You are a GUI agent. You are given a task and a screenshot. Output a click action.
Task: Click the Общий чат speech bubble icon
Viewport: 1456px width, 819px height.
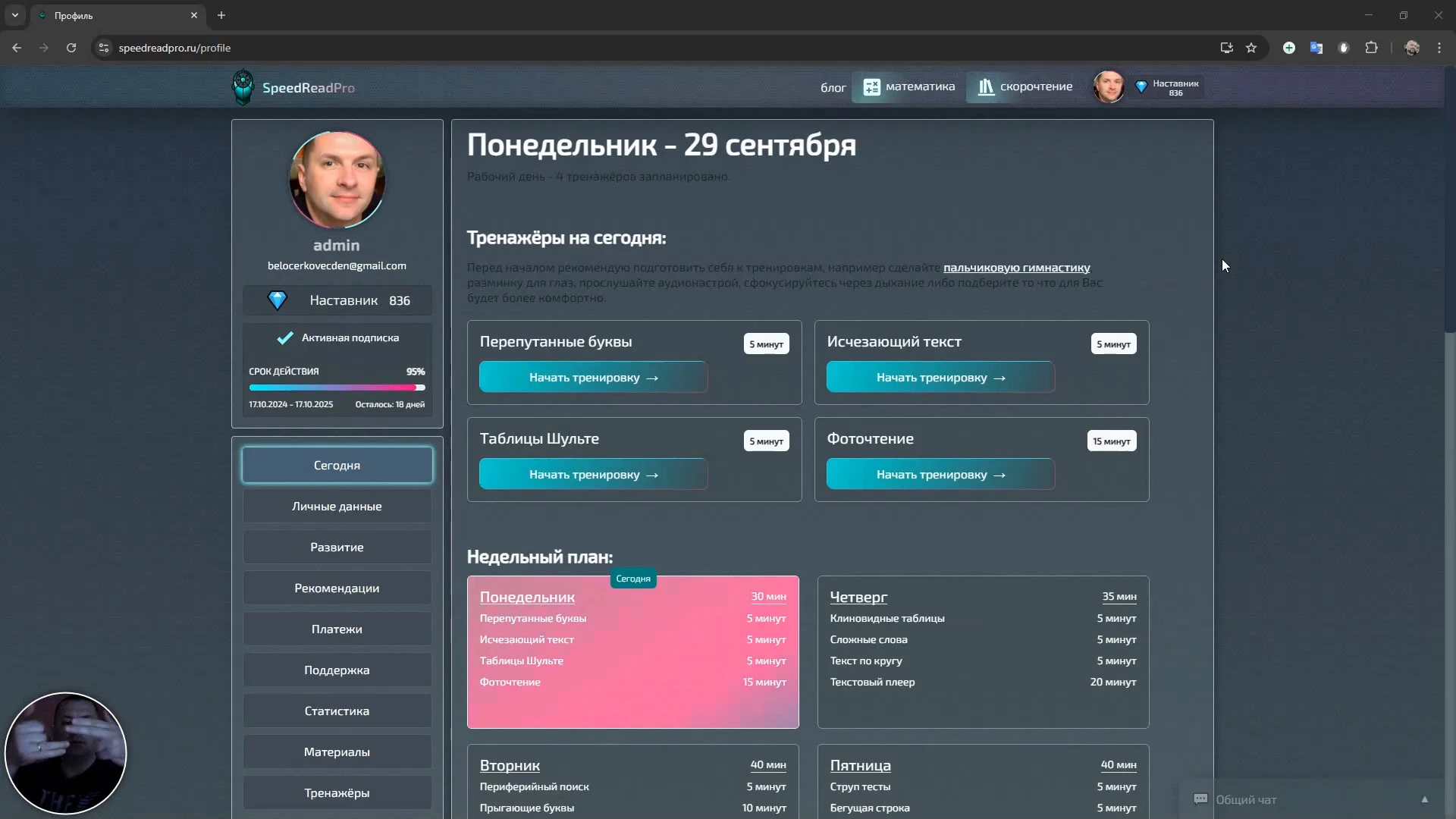[x=1200, y=799]
